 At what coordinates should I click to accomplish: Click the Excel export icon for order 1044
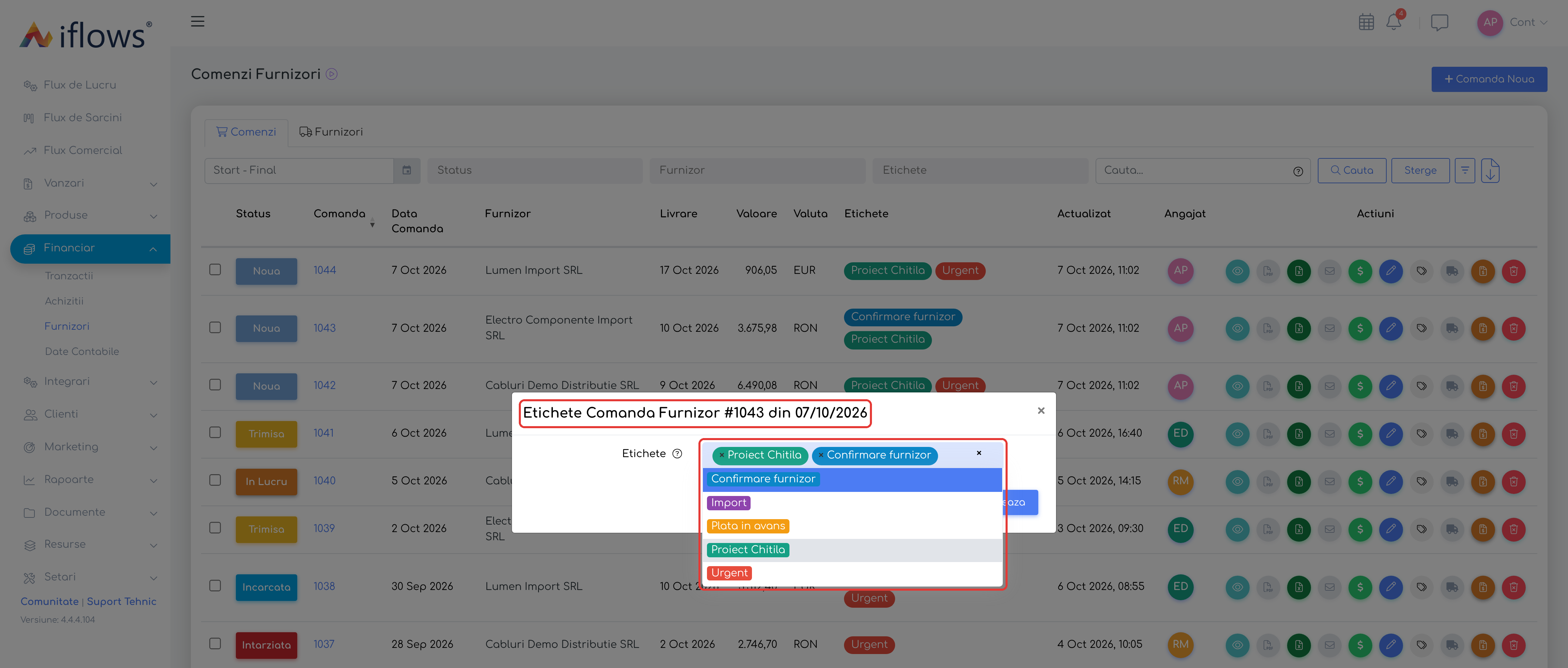pos(1298,271)
